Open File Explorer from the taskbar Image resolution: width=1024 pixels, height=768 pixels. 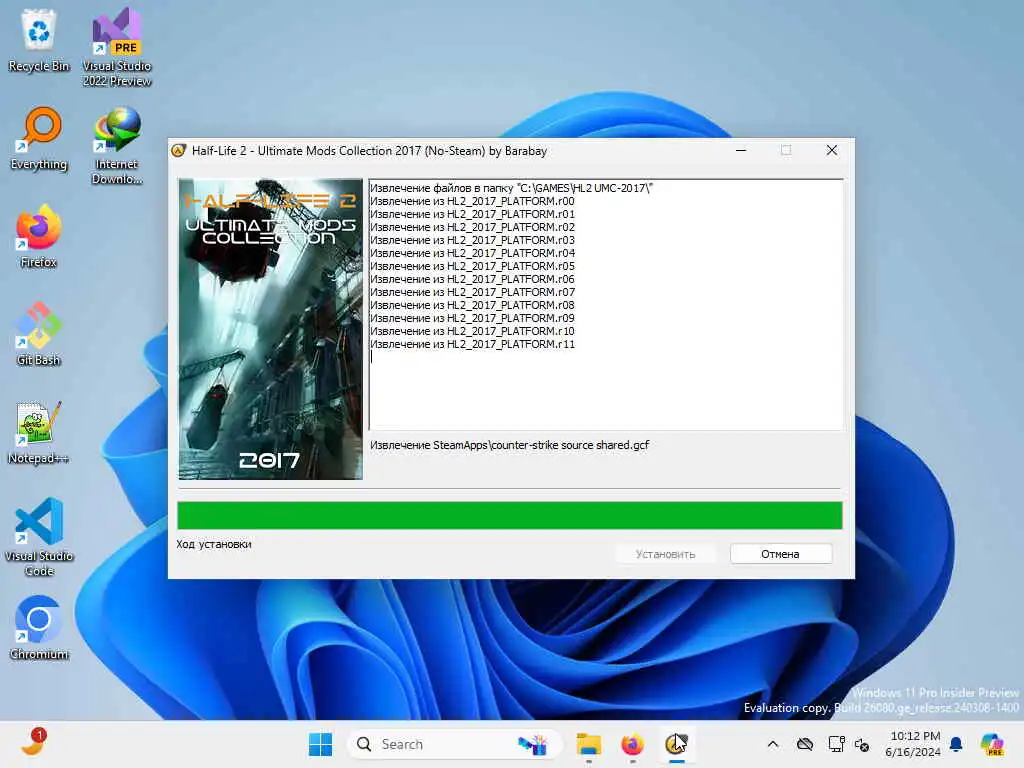[x=588, y=744]
